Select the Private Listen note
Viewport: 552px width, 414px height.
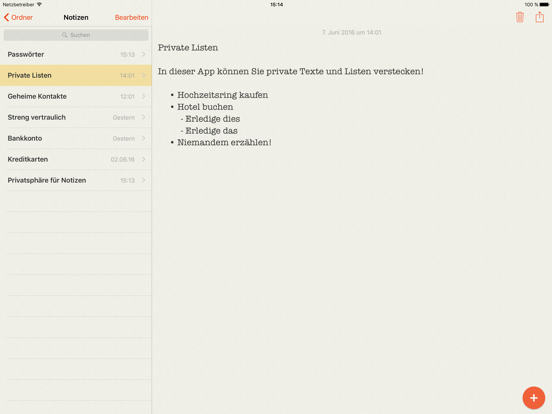[x=76, y=75]
